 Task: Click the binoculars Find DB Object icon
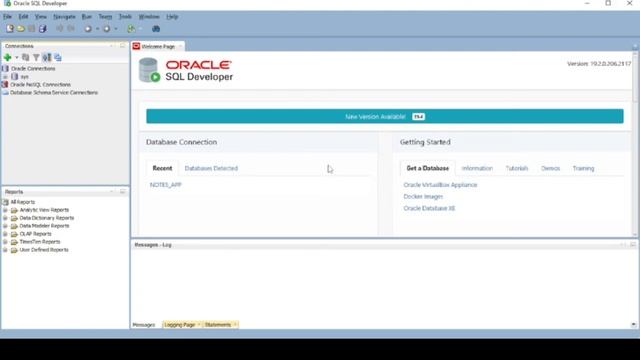(x=156, y=29)
